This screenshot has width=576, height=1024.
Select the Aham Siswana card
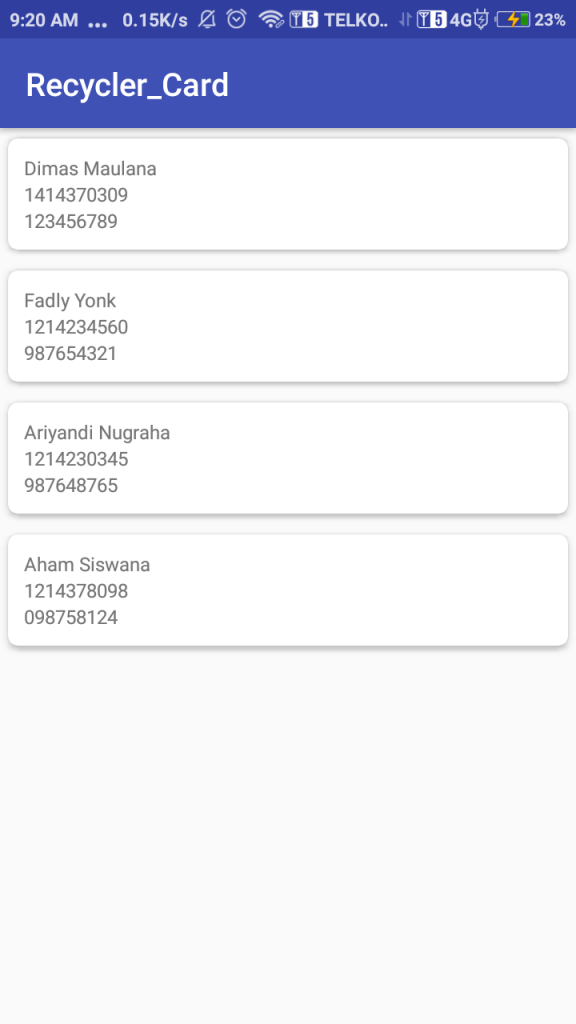[x=288, y=590]
